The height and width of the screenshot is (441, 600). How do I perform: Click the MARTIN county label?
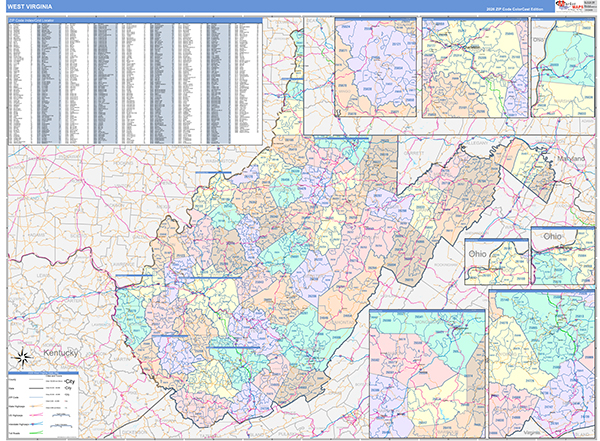[121, 359]
